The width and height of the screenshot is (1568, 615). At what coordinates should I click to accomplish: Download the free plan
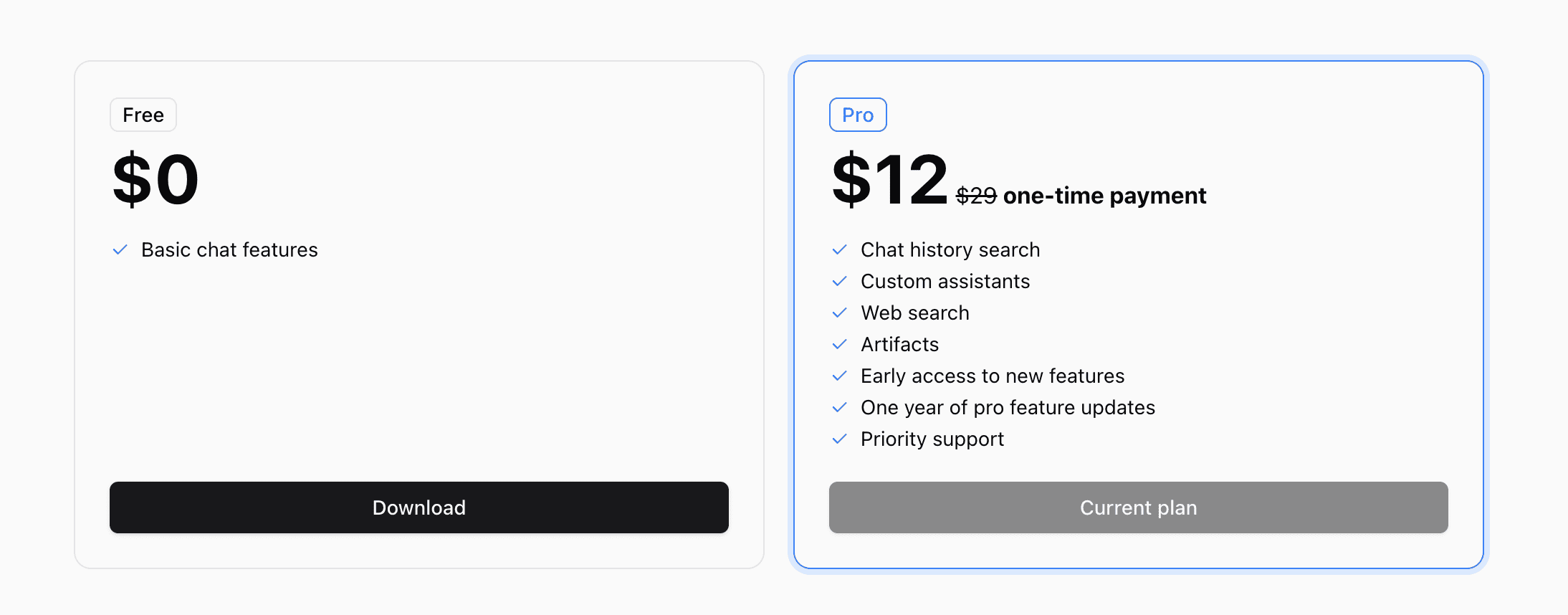pyautogui.click(x=419, y=507)
